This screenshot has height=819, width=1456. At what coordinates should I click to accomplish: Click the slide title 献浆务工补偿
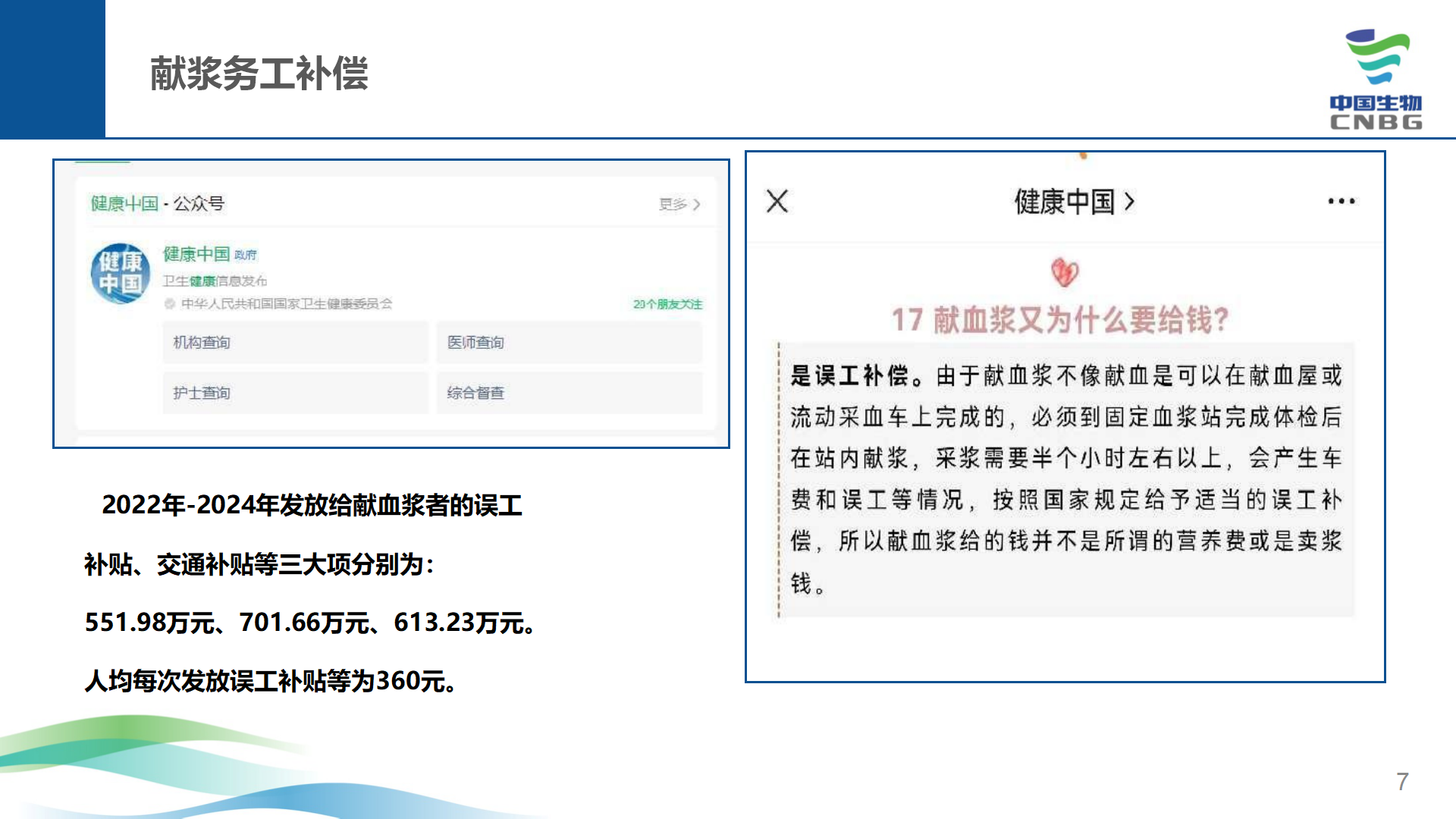(259, 74)
